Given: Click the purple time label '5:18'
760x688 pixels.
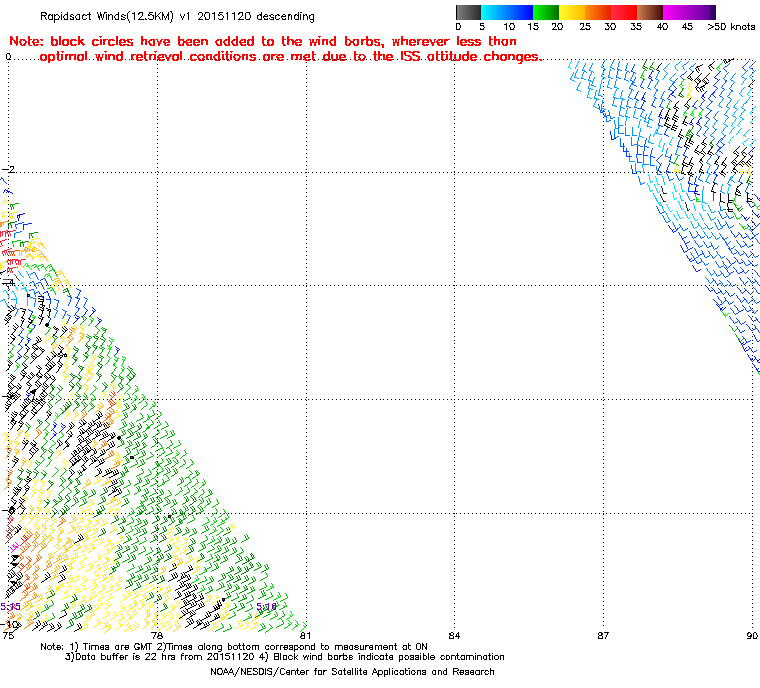Looking at the screenshot, I should pyautogui.click(x=266, y=607).
